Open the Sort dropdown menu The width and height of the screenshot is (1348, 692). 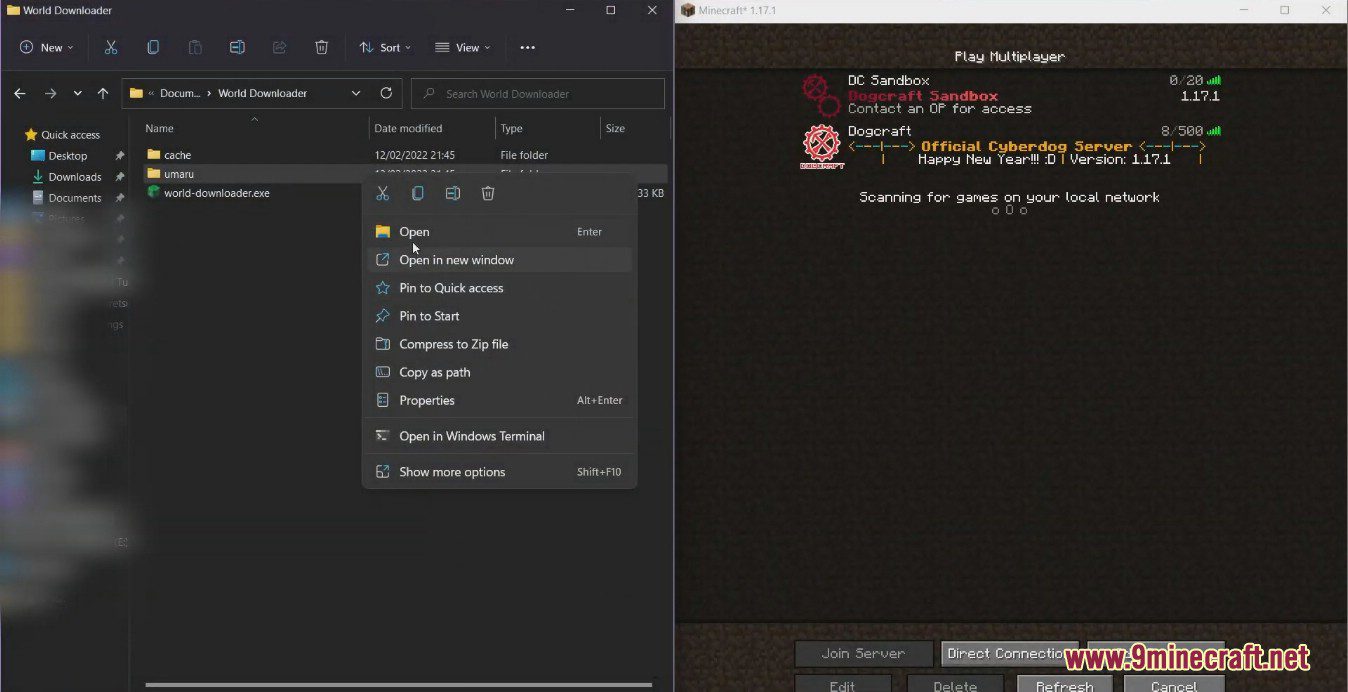tap(384, 47)
